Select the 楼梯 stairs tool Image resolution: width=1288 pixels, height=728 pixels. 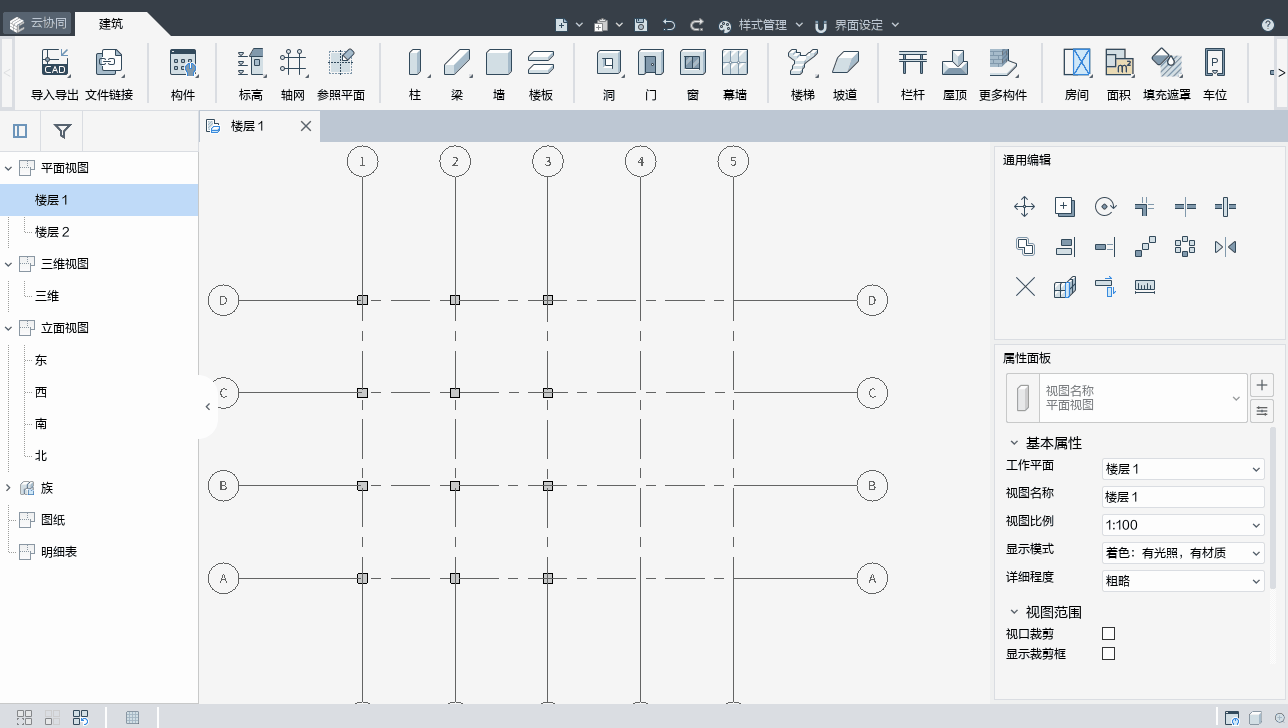[x=803, y=73]
